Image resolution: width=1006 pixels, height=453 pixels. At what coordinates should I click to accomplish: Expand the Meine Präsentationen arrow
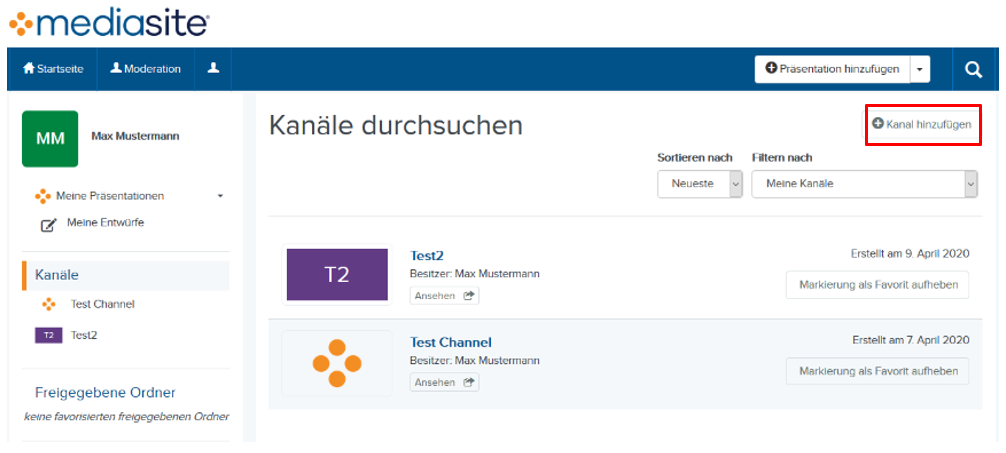[x=220, y=196]
